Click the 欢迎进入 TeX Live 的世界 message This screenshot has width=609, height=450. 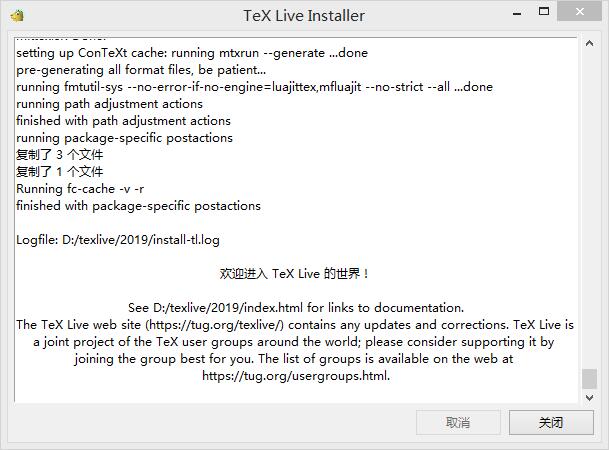294,274
